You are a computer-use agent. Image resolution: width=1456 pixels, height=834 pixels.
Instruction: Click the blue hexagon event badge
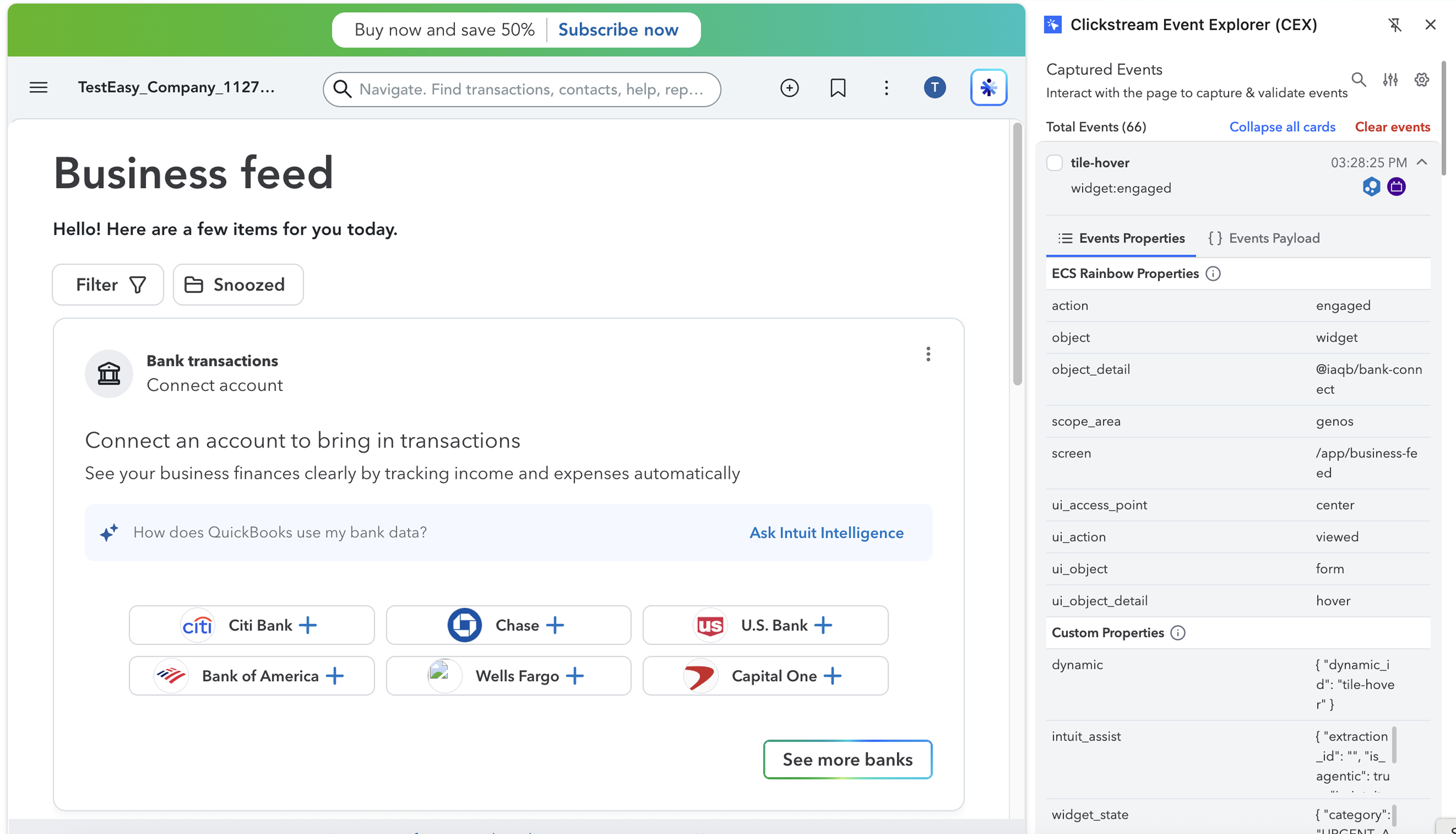click(x=1371, y=187)
